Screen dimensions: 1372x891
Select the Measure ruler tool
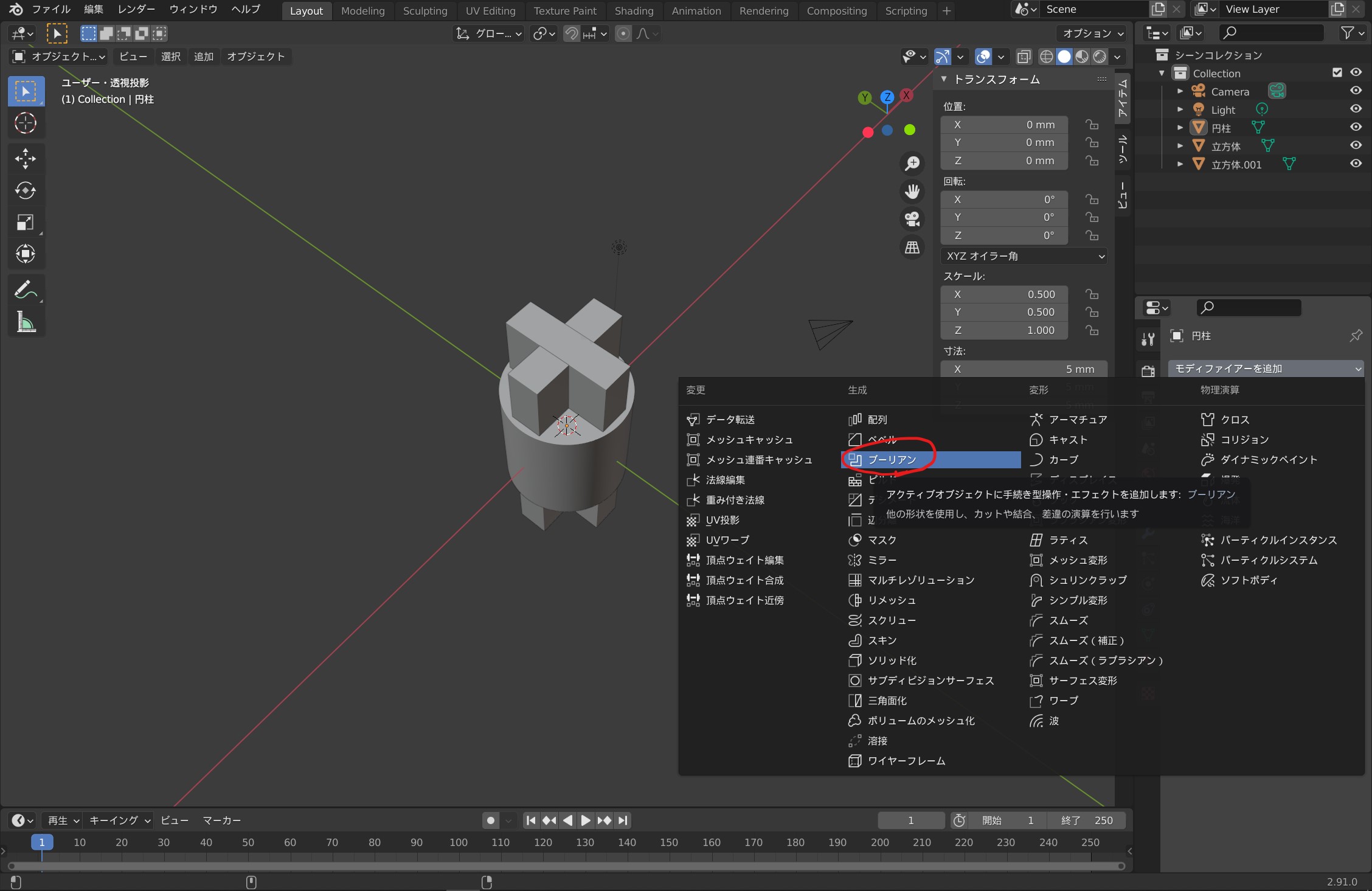pyautogui.click(x=25, y=322)
